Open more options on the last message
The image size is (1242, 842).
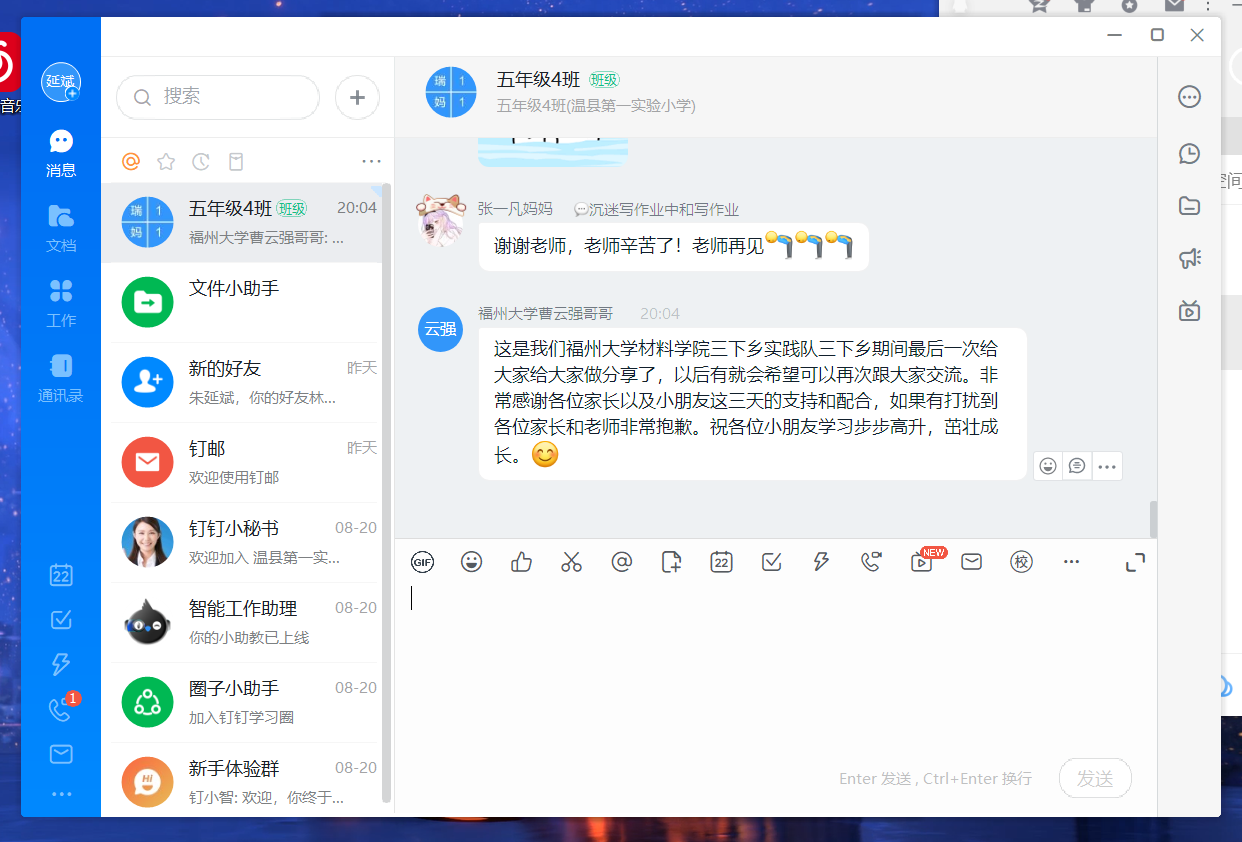[x=1106, y=466]
